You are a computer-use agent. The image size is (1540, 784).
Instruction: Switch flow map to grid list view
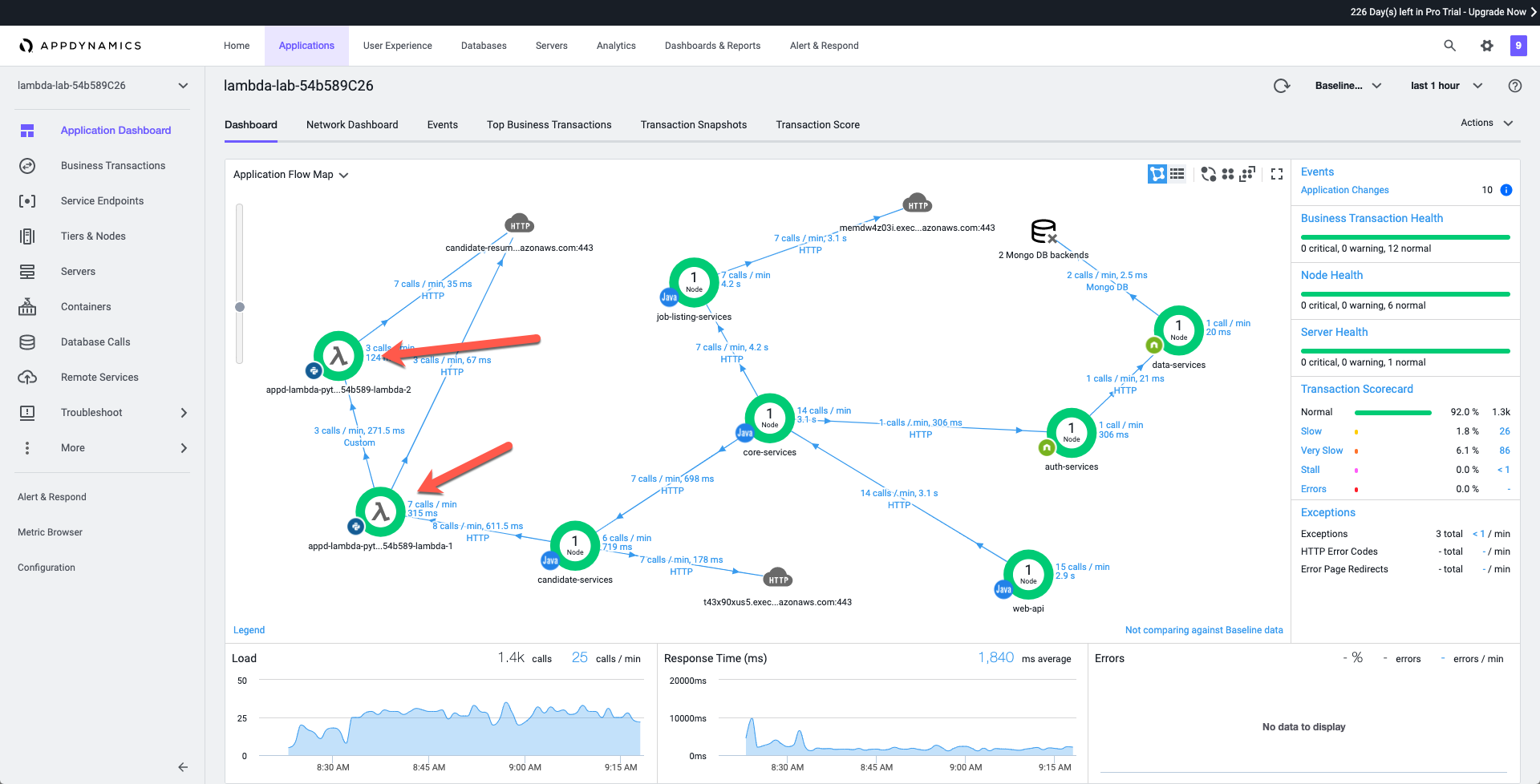(1177, 174)
